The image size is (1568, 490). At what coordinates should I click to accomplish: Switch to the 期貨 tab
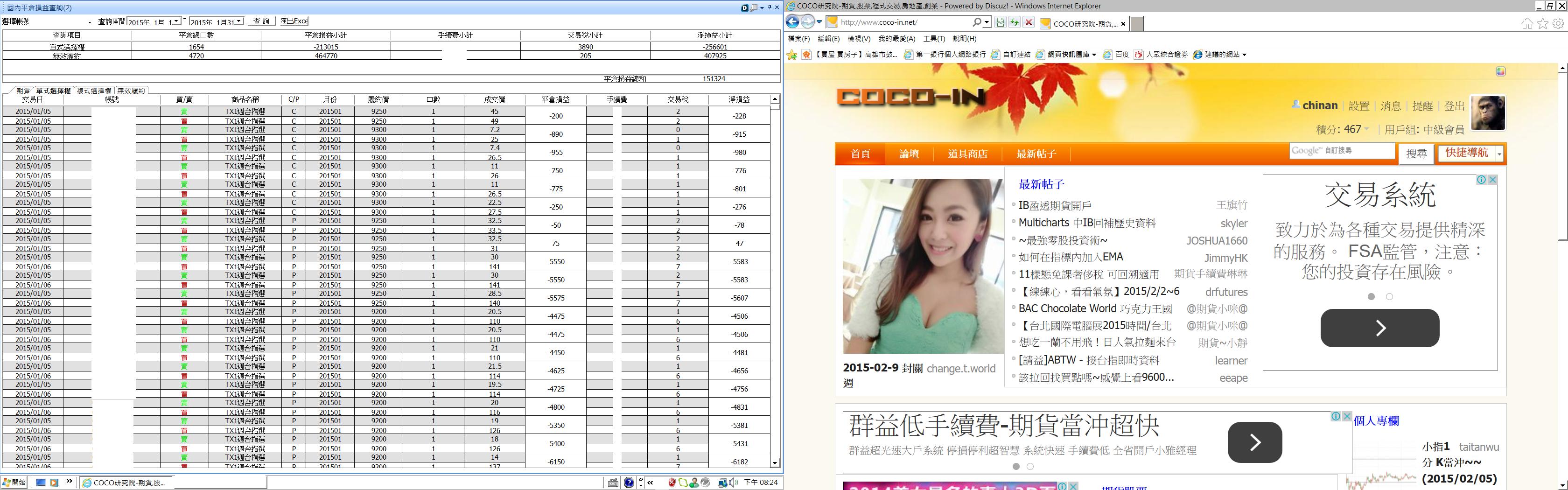22,91
